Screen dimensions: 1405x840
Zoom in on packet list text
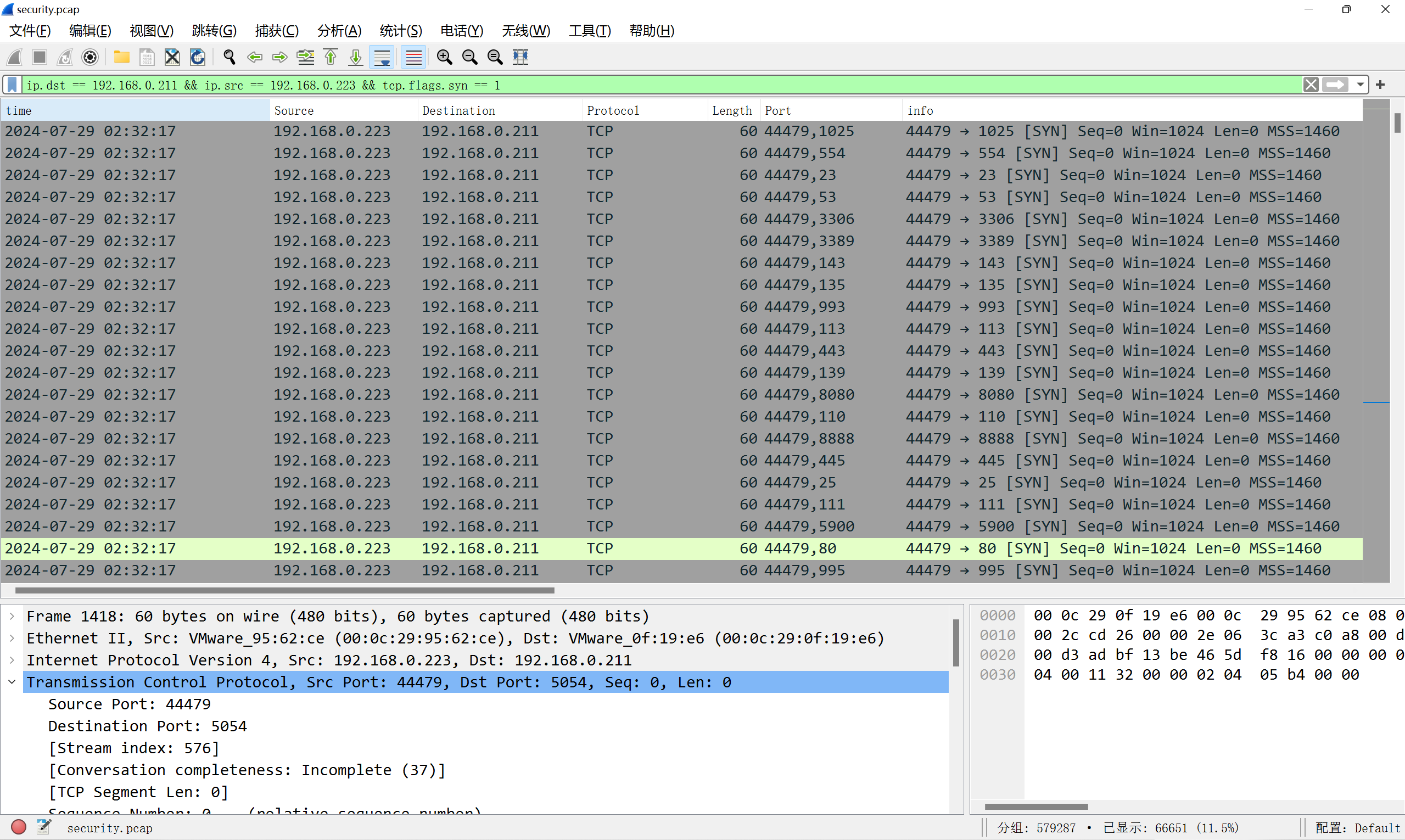[x=444, y=57]
